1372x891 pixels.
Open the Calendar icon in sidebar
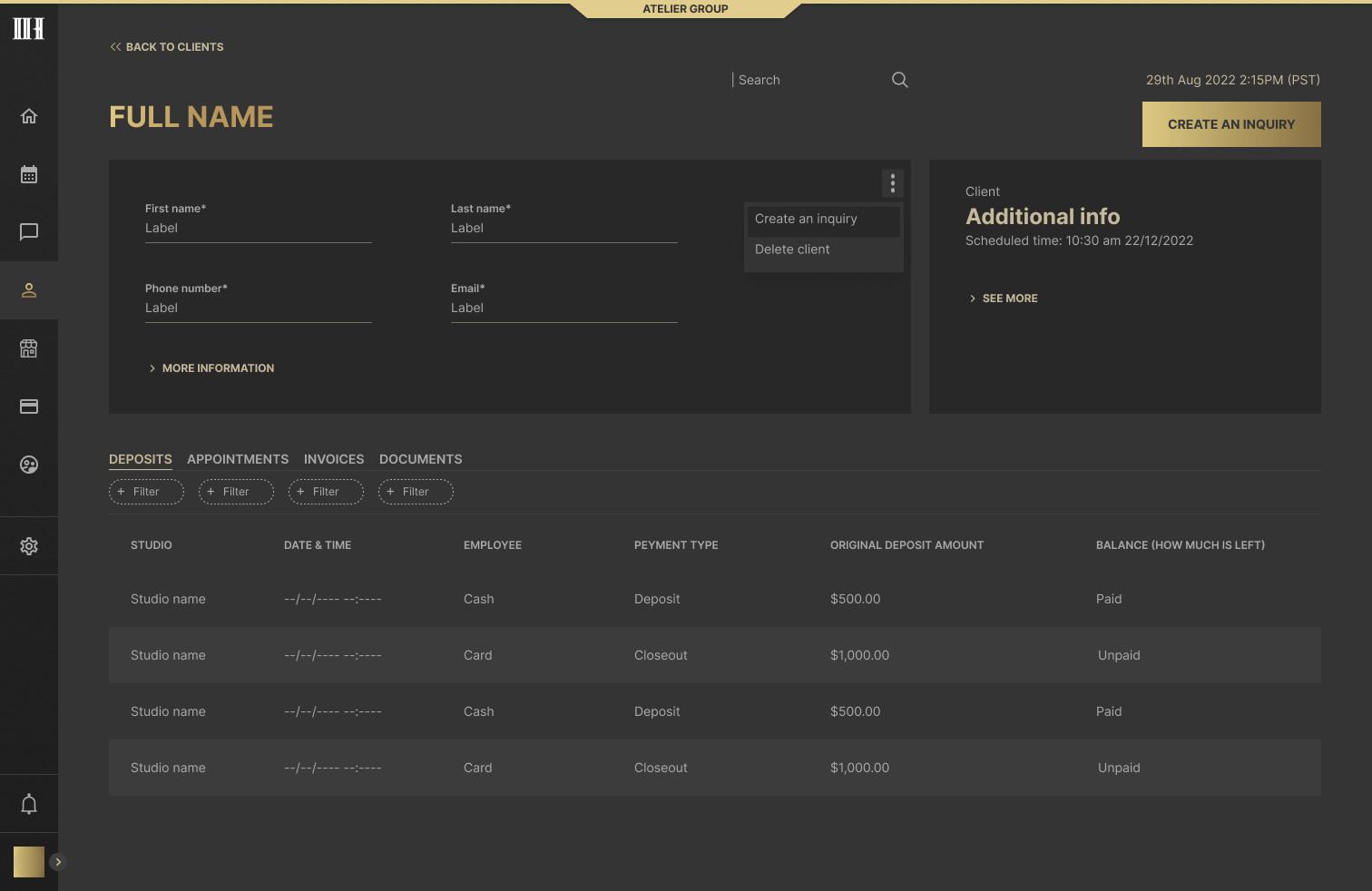[29, 174]
